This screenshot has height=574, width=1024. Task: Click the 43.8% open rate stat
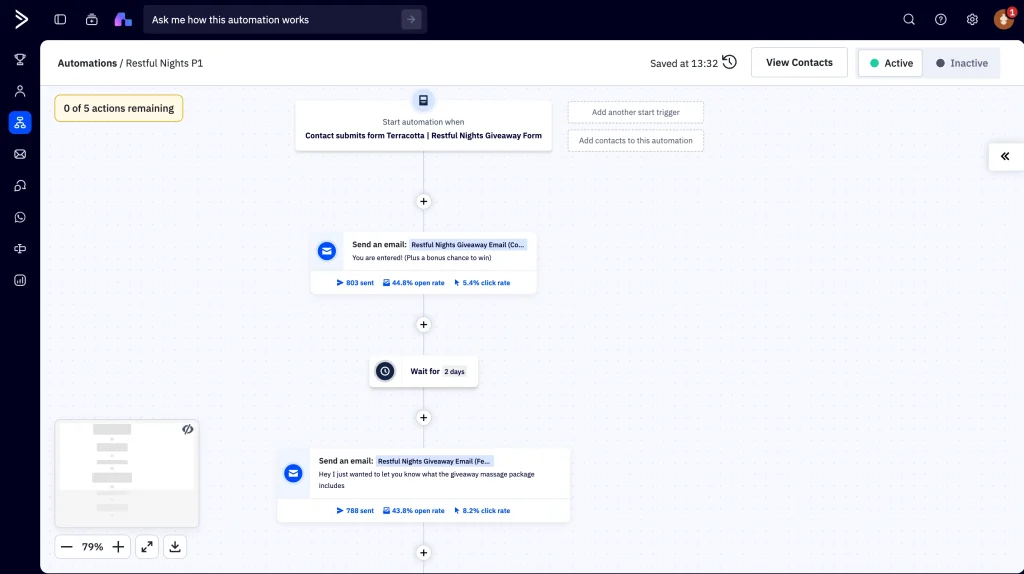(x=413, y=511)
